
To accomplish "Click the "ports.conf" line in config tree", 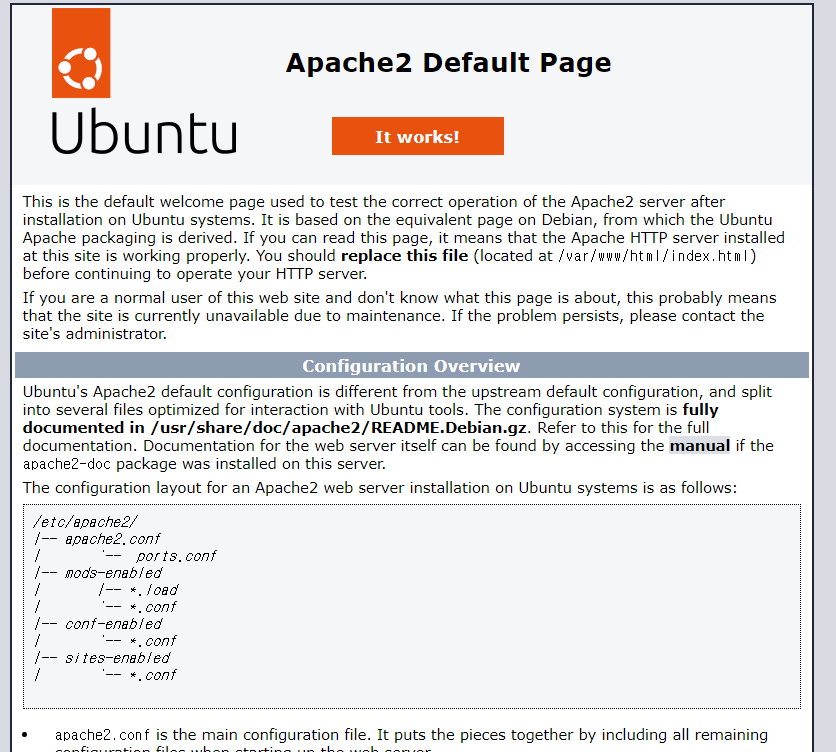I will [176, 556].
